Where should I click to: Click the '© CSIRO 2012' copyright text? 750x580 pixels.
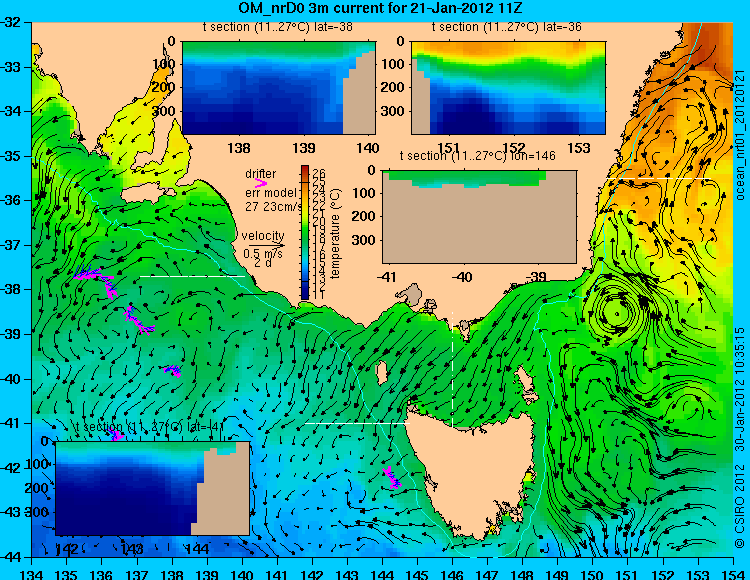coord(740,506)
